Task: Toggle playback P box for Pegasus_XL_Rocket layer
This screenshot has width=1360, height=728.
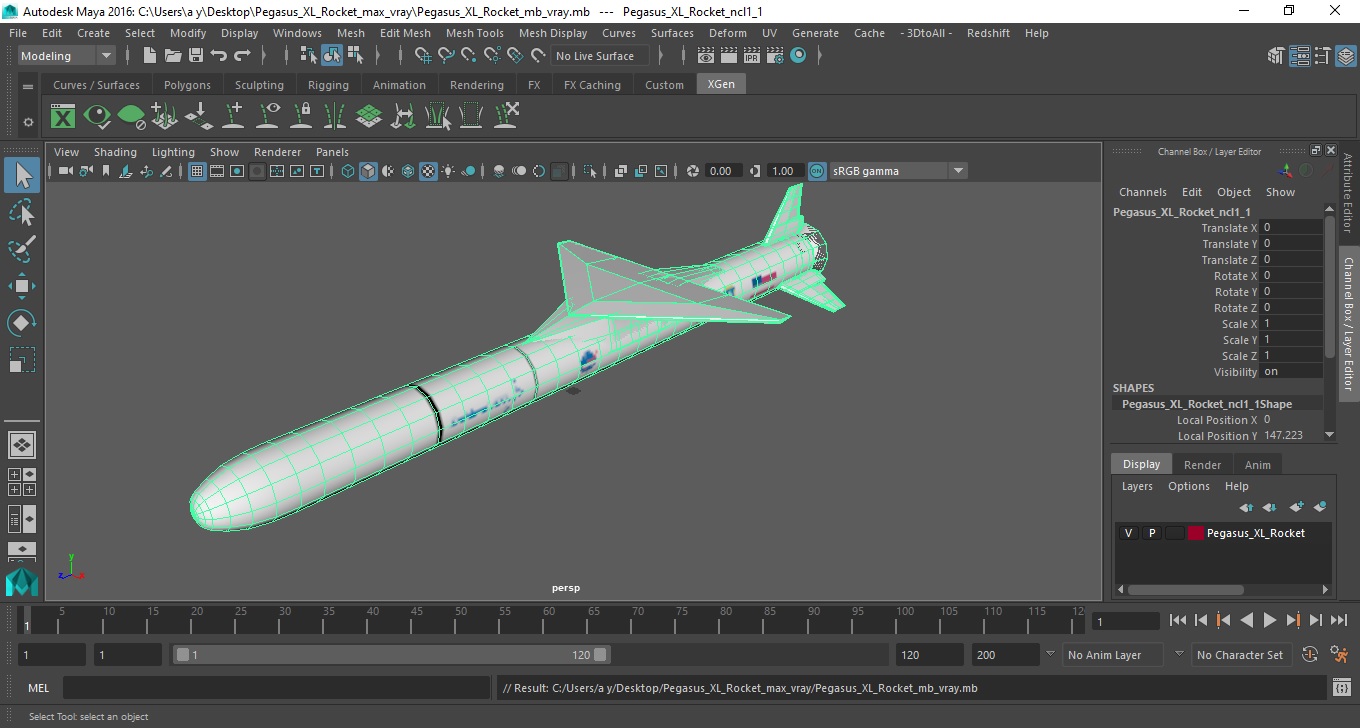Action: (1151, 533)
